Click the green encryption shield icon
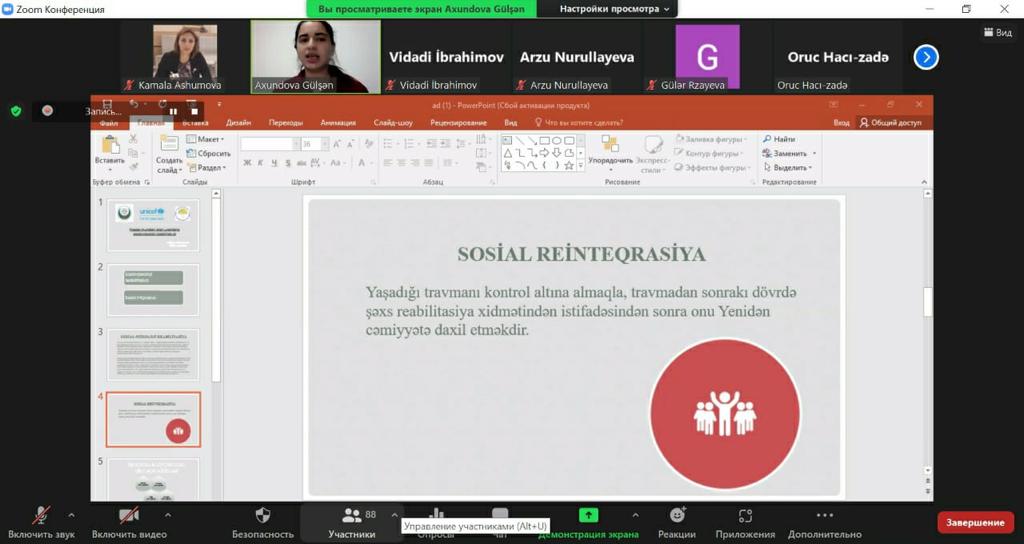The image size is (1024, 544). 16,111
